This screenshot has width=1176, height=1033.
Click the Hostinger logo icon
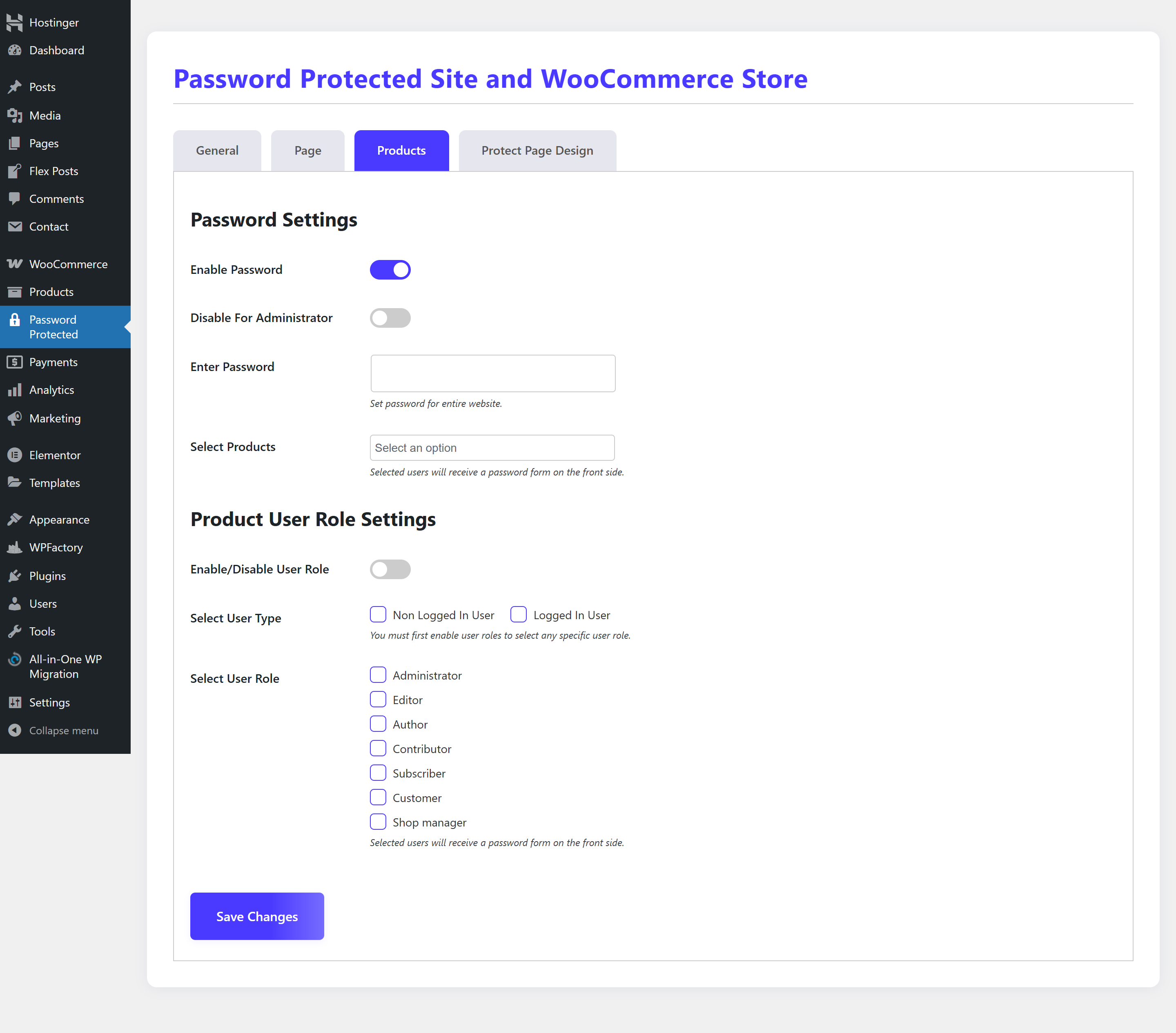15,22
